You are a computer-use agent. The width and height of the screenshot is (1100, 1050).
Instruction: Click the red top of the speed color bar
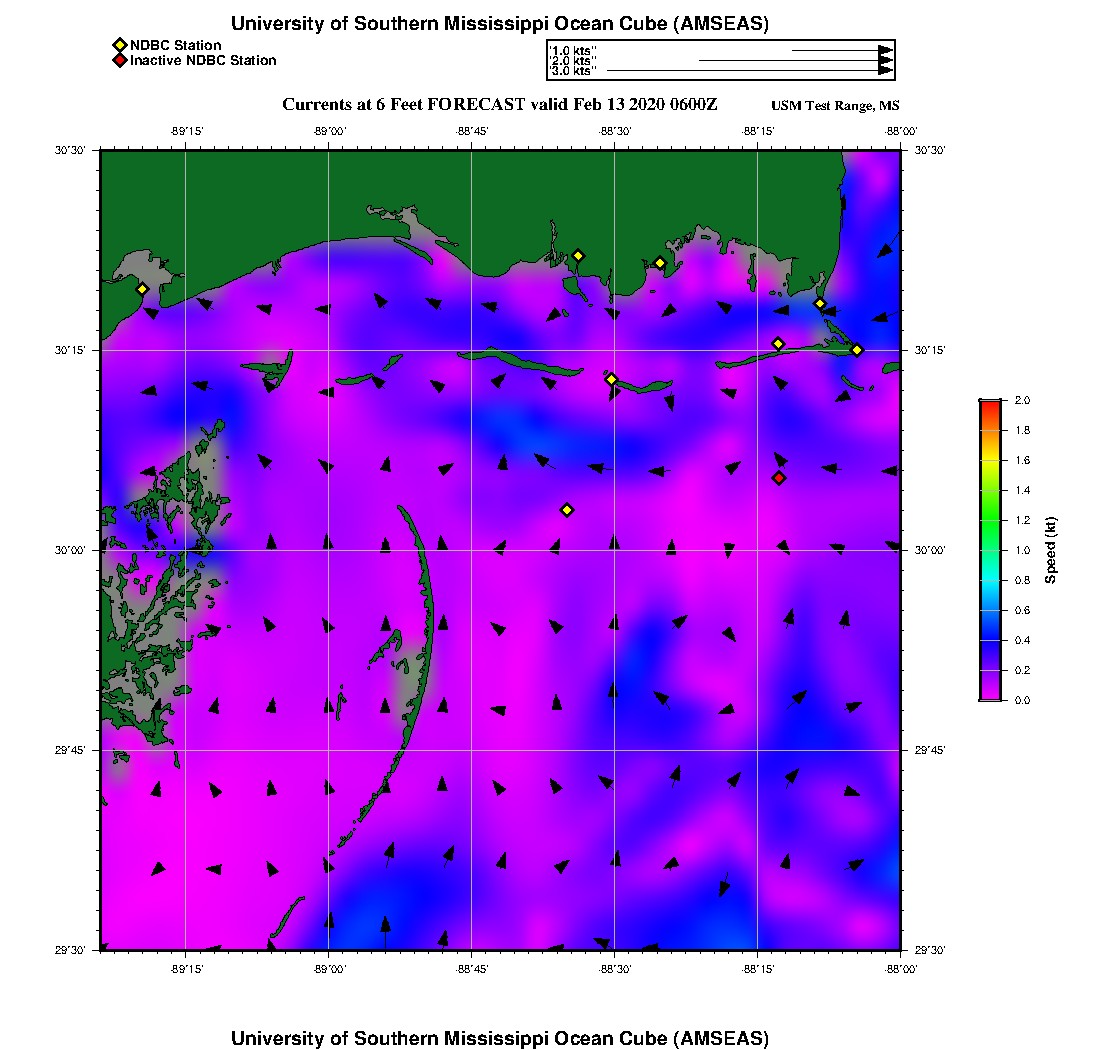tap(990, 404)
